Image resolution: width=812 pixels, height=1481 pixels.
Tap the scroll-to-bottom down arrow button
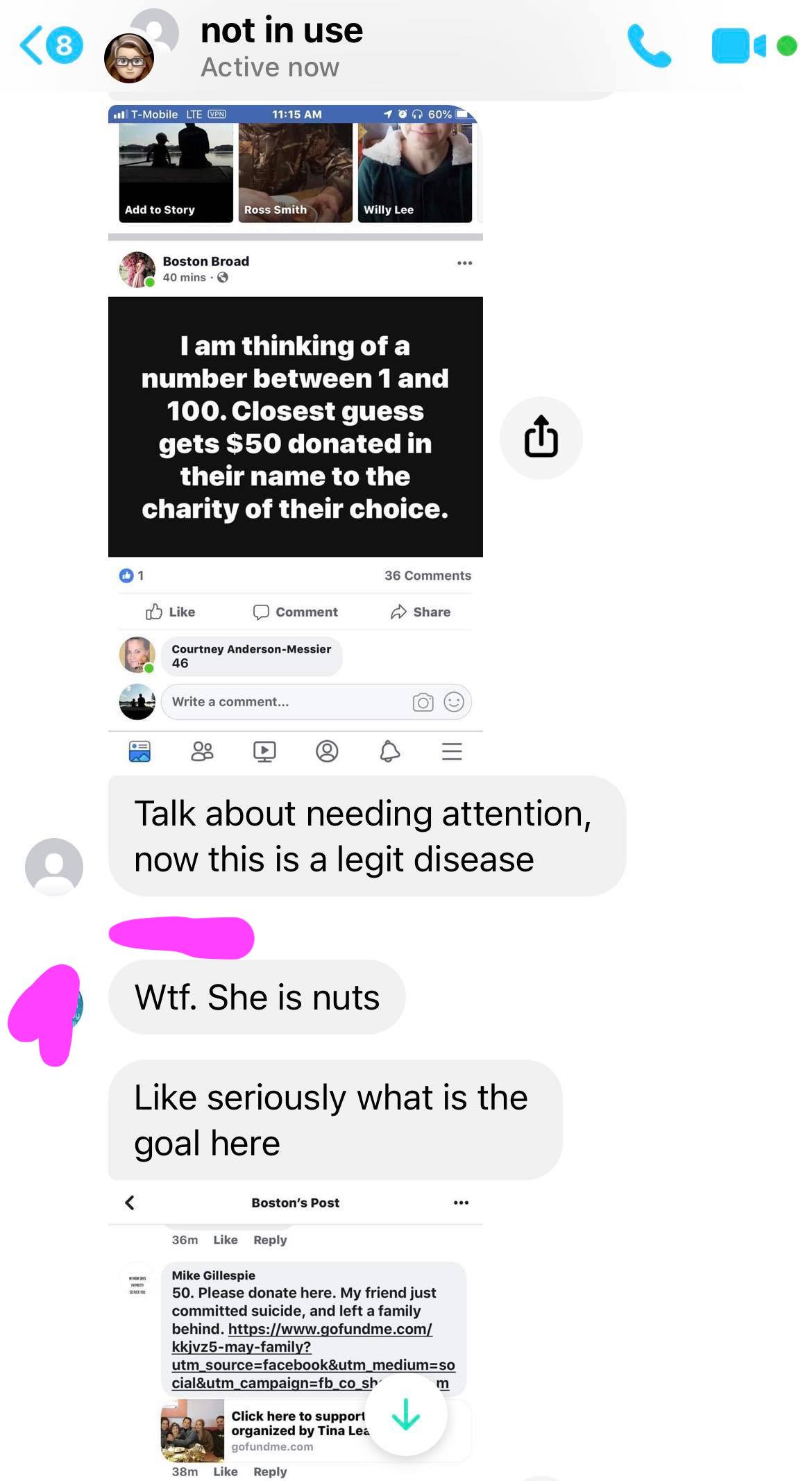click(x=406, y=1414)
